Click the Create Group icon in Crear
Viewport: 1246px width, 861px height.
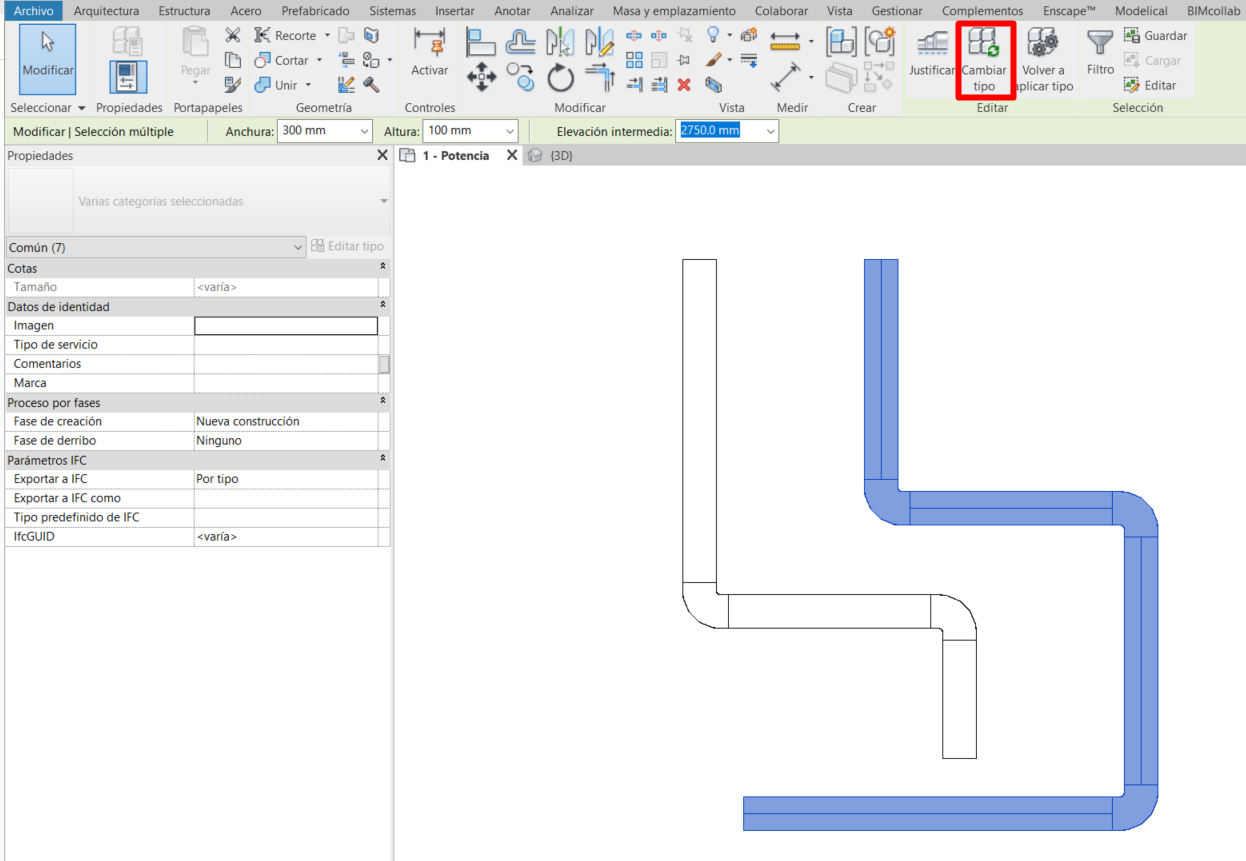[x=880, y=42]
